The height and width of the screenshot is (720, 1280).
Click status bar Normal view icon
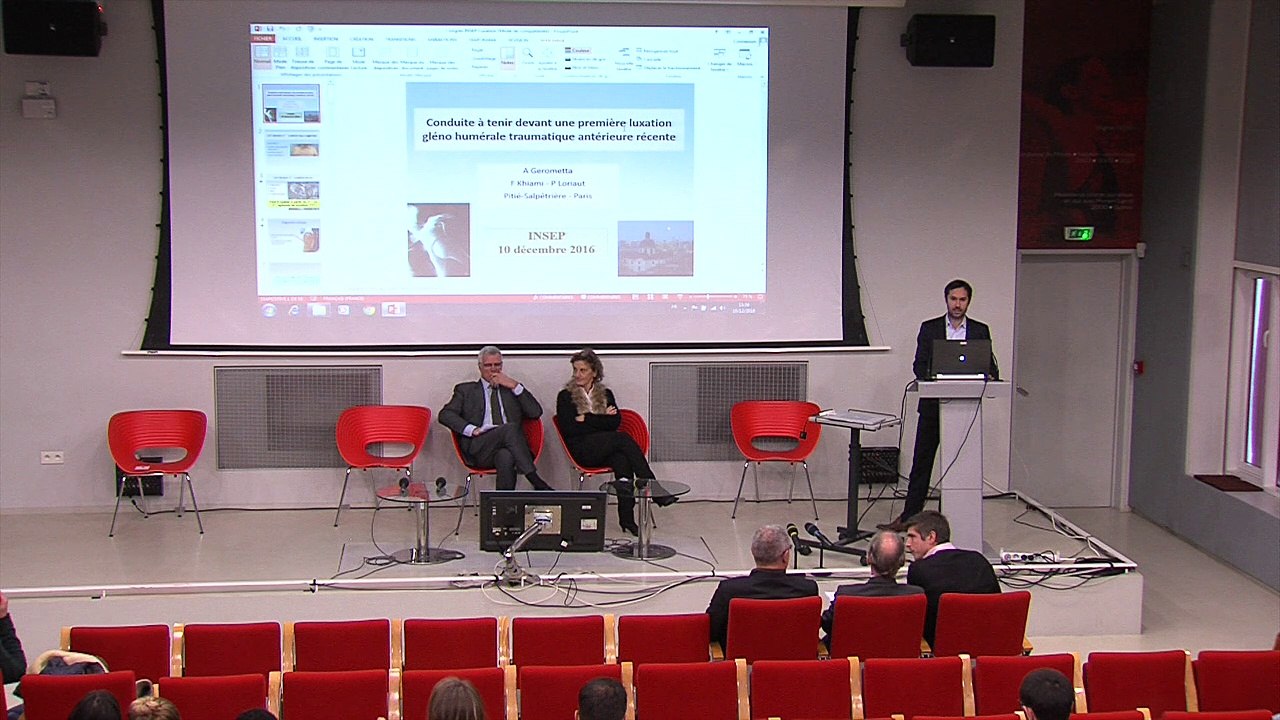tap(635, 297)
